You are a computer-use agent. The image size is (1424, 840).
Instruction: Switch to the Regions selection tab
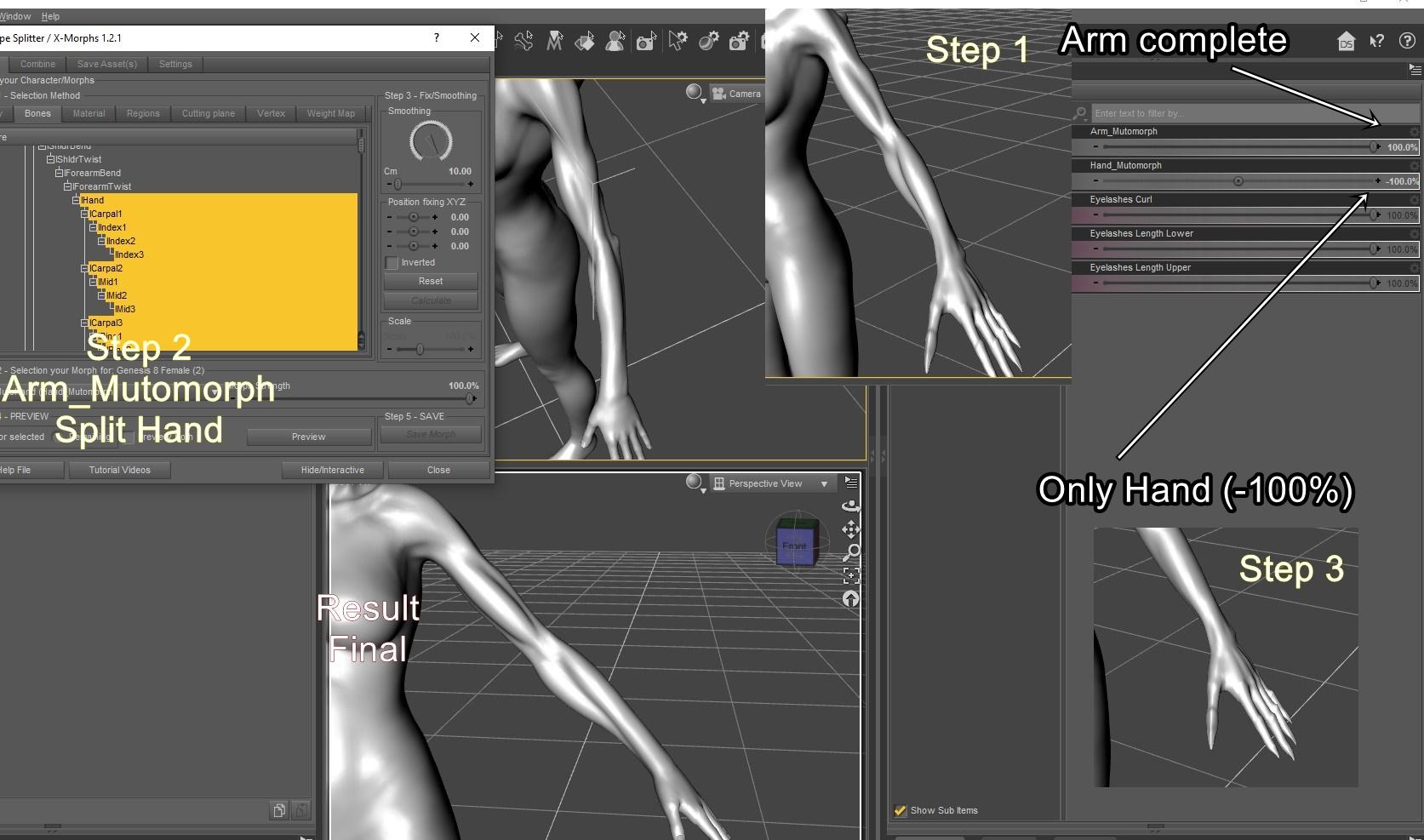coord(143,113)
